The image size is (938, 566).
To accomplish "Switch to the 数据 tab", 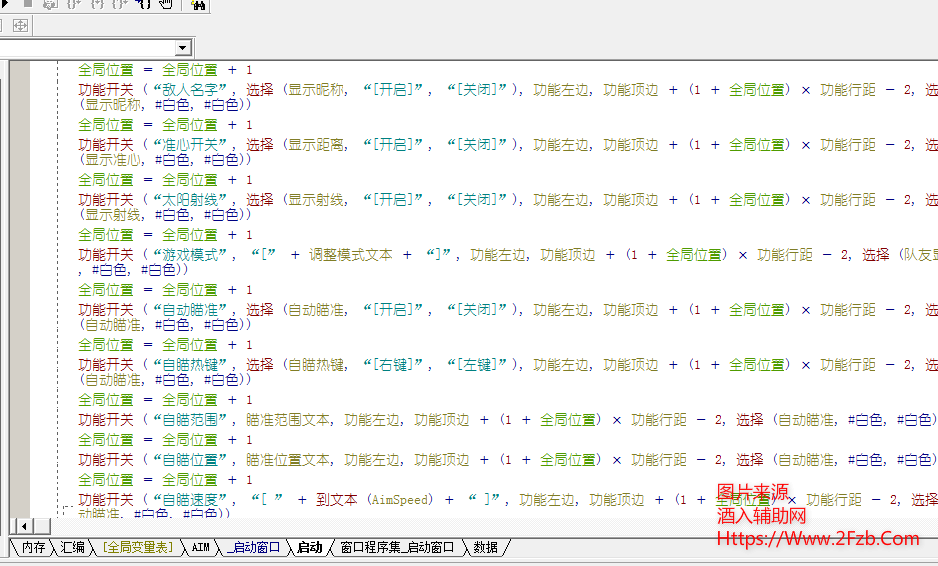I will click(x=485, y=548).
